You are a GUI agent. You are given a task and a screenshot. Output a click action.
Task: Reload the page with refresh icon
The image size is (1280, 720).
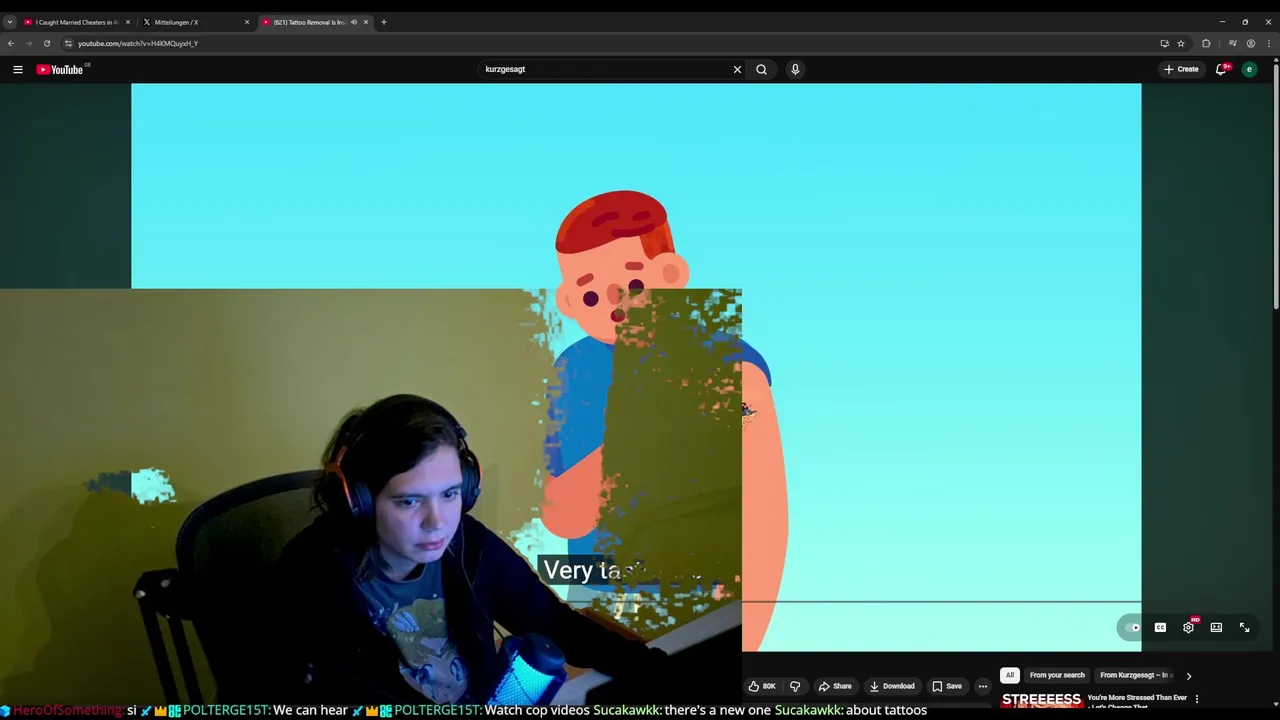point(46,43)
